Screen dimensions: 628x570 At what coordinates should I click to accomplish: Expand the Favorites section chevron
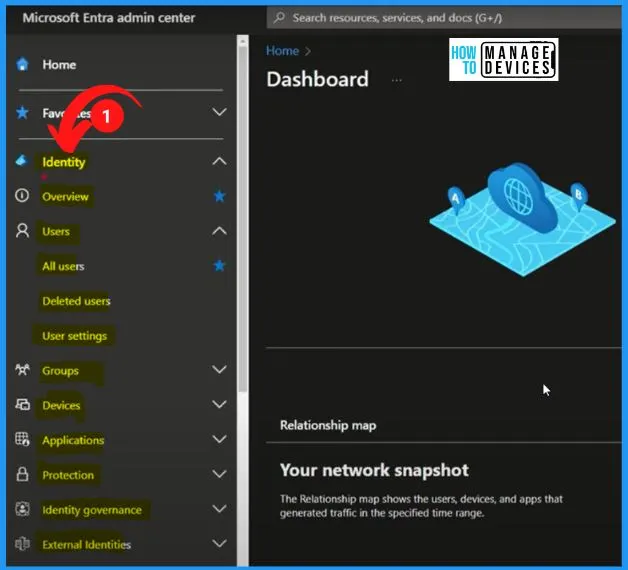[x=219, y=112]
